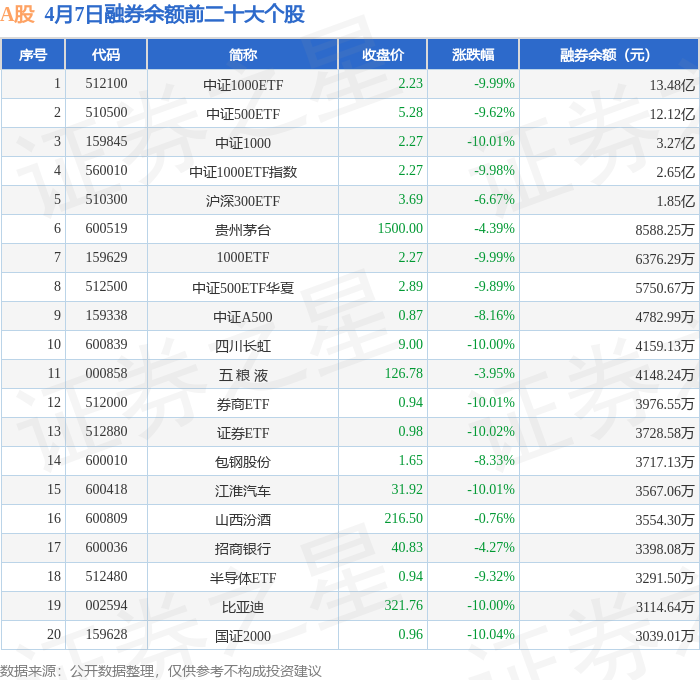This screenshot has width=700, height=680.
Task: Select stock code 000858
Action: [x=106, y=374]
